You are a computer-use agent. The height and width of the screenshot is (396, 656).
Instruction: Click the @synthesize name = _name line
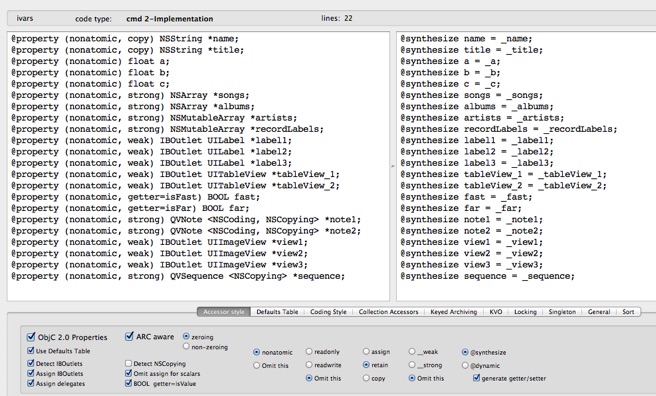pyautogui.click(x=466, y=39)
